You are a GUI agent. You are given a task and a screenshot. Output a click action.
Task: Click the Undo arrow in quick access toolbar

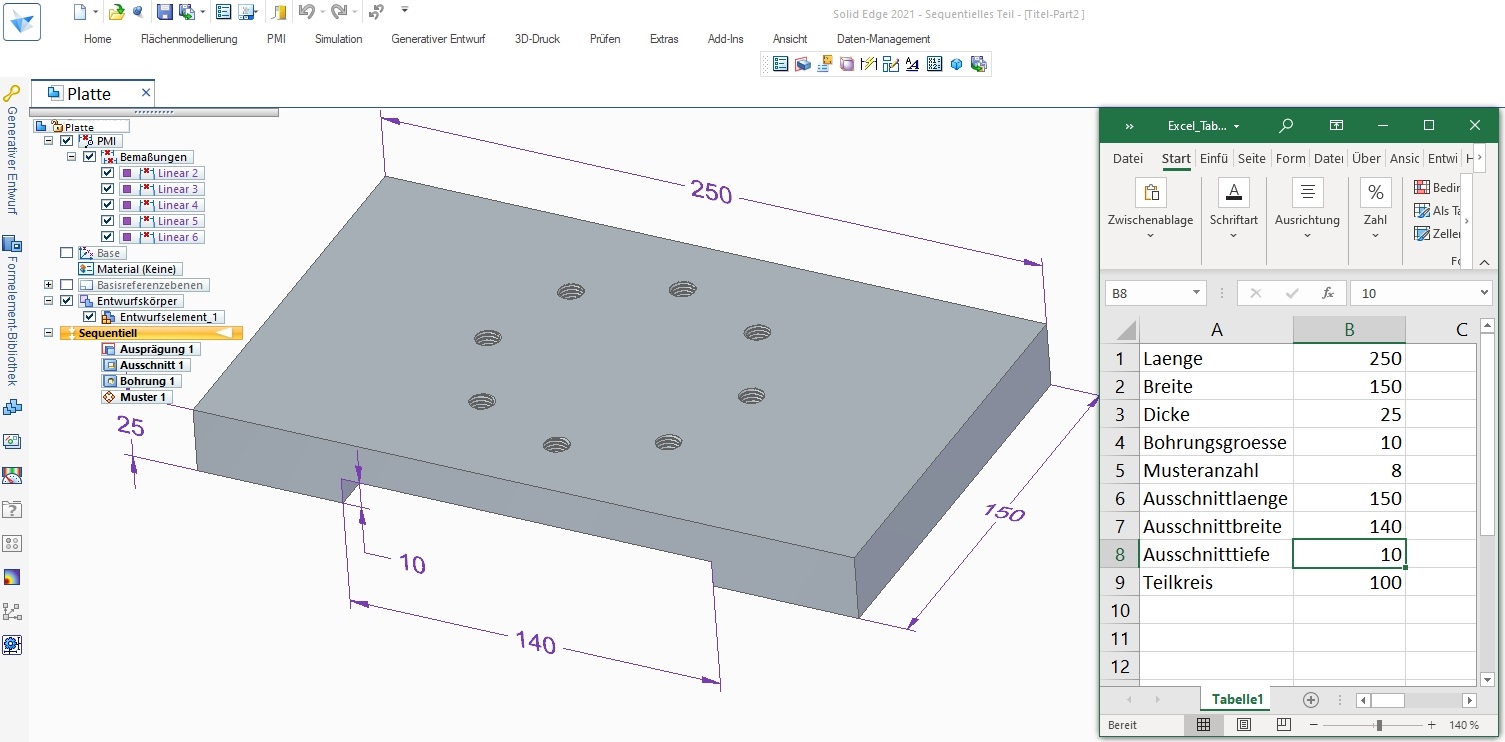[x=306, y=12]
